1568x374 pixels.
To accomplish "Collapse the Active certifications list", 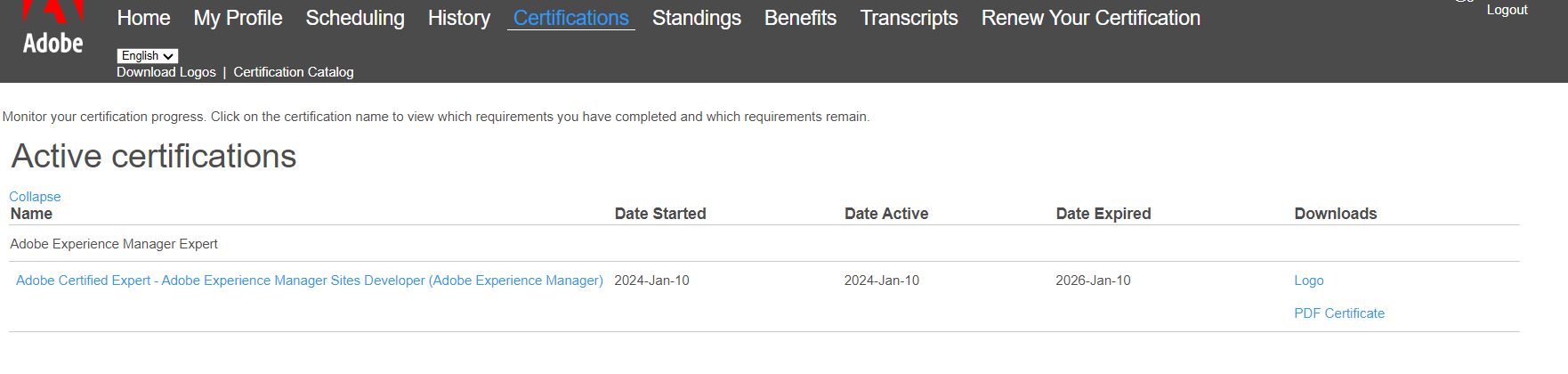I will click(35, 197).
